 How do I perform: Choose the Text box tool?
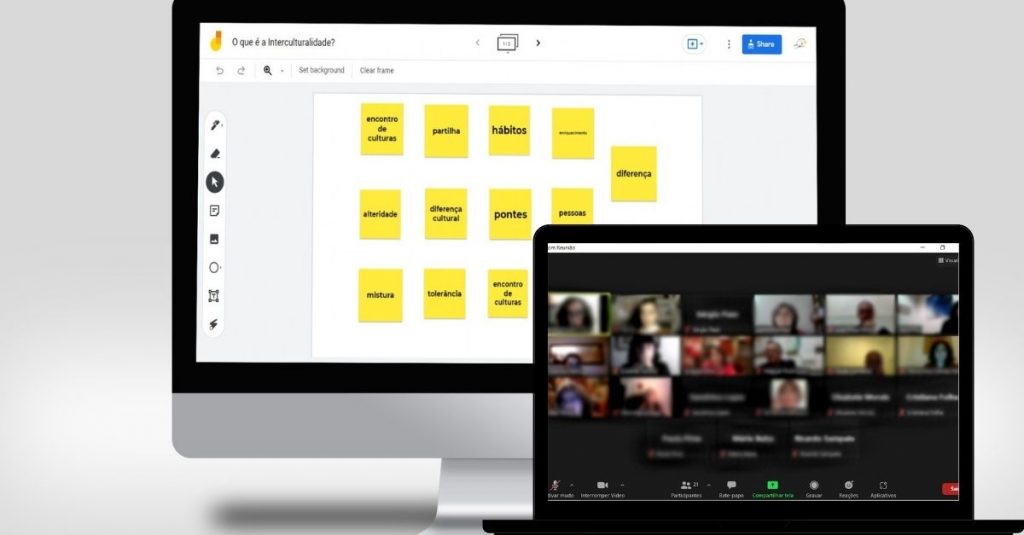tap(214, 296)
